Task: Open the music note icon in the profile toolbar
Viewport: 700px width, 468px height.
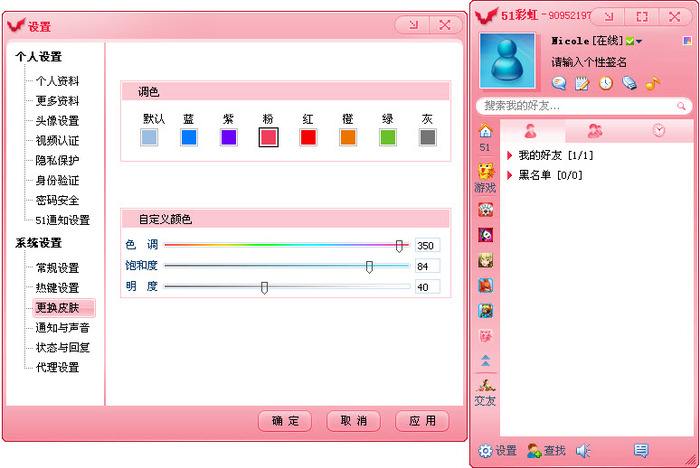Action: point(652,83)
